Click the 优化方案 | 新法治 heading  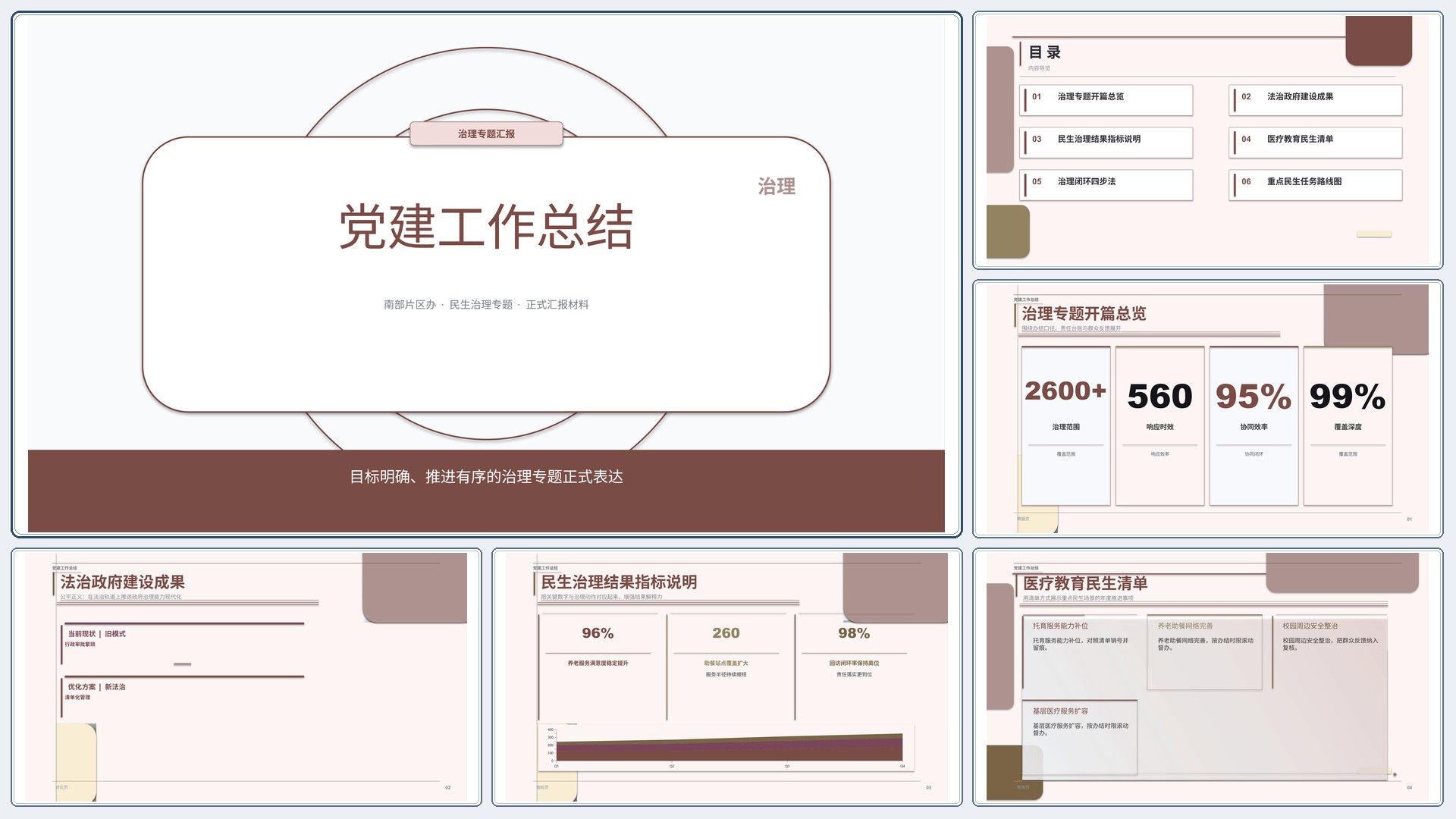click(x=96, y=687)
